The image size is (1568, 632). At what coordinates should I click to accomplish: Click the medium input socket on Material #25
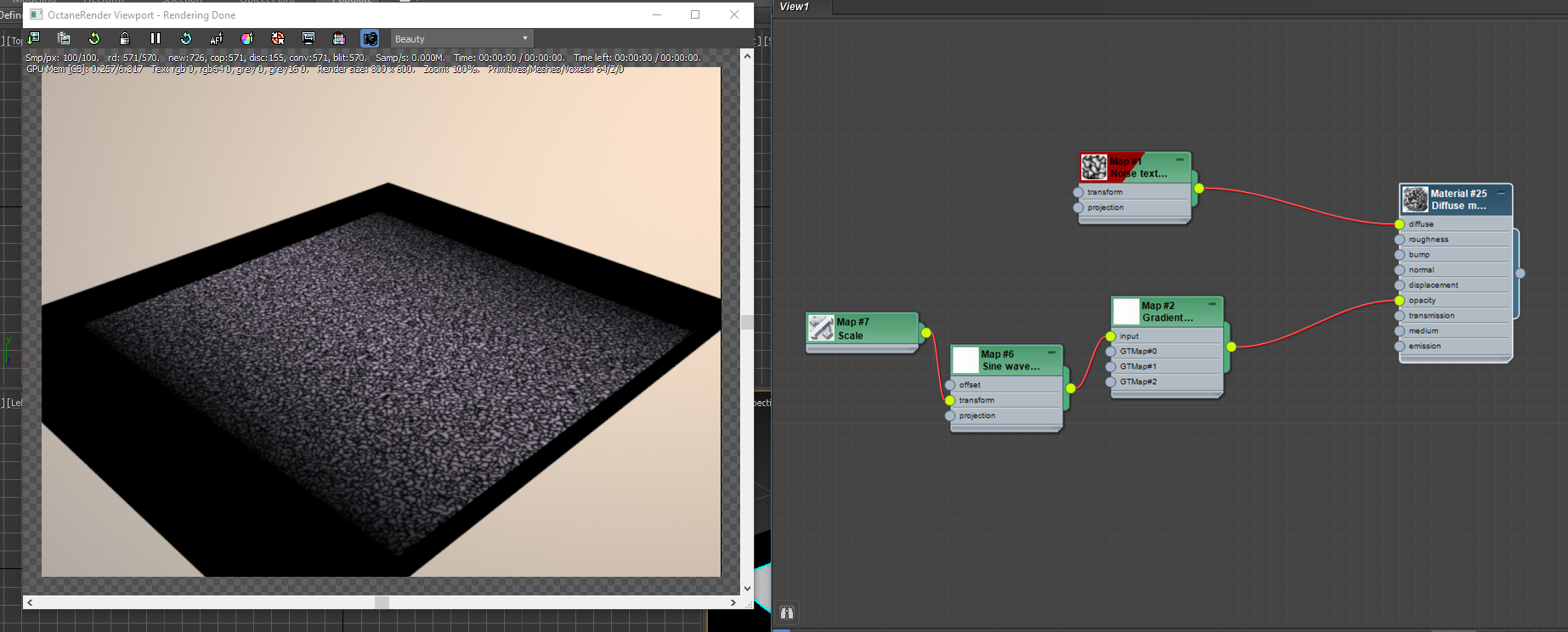tap(1400, 331)
